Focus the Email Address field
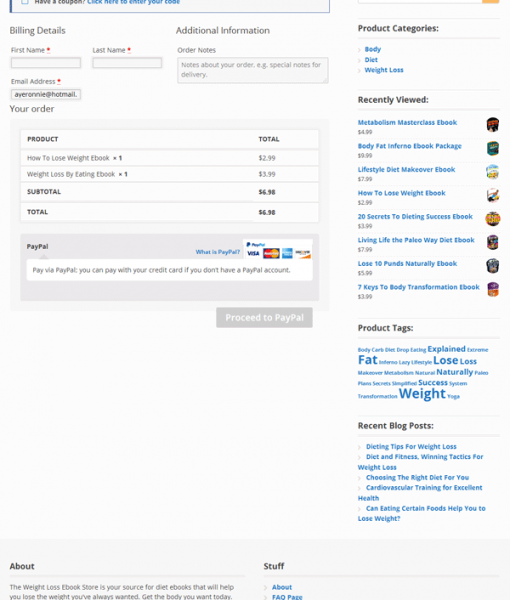The width and height of the screenshot is (510, 600). [x=46, y=94]
